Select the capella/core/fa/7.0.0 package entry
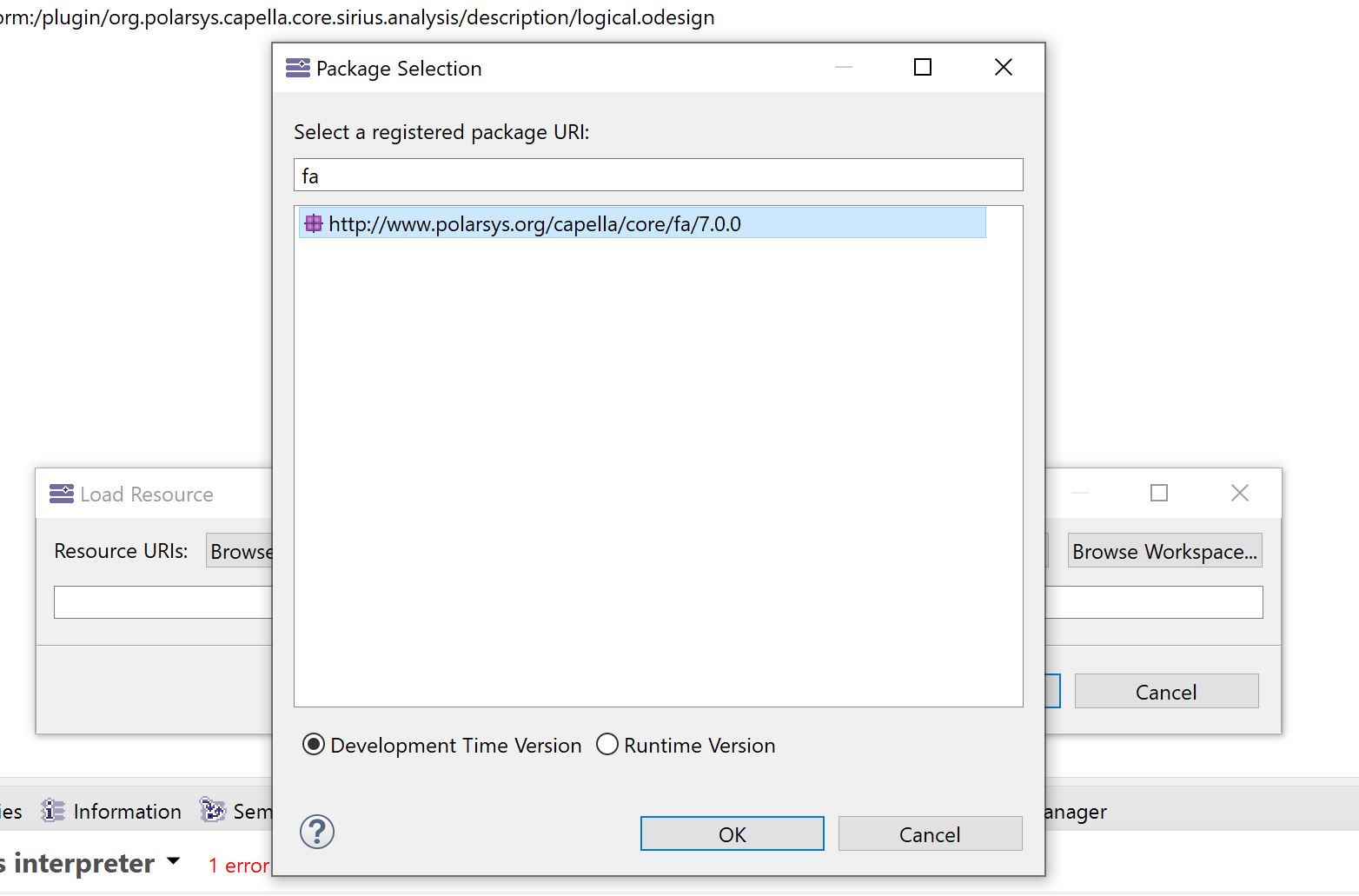 pyautogui.click(x=534, y=223)
